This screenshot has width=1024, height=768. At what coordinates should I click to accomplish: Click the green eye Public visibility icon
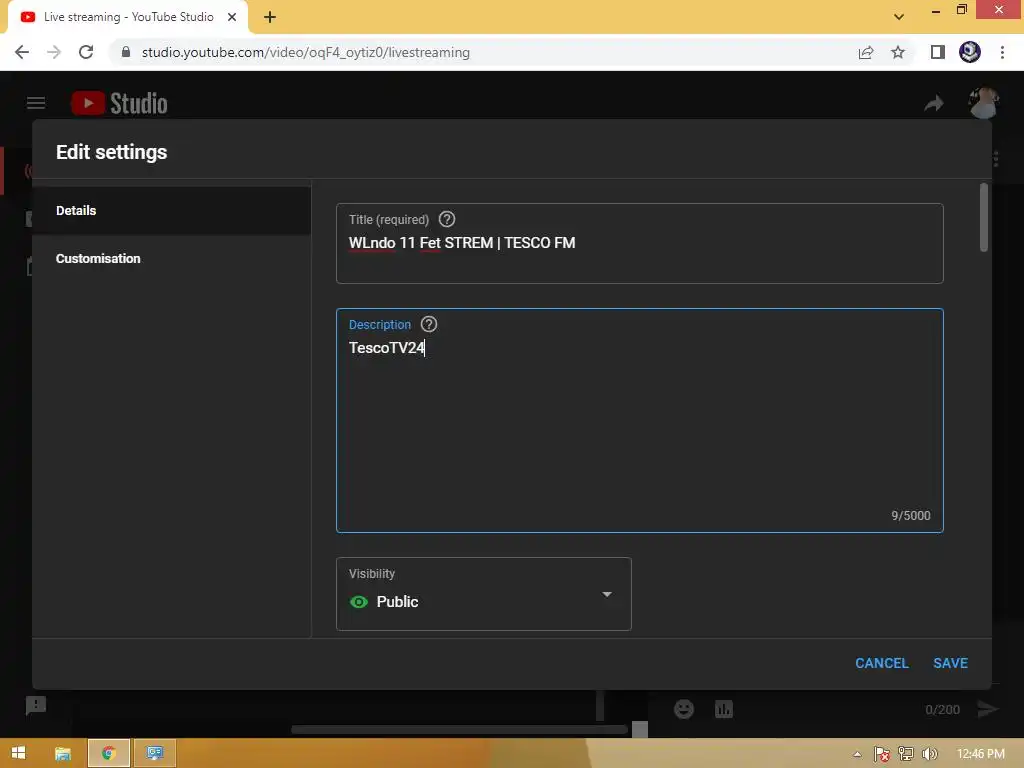tap(359, 601)
